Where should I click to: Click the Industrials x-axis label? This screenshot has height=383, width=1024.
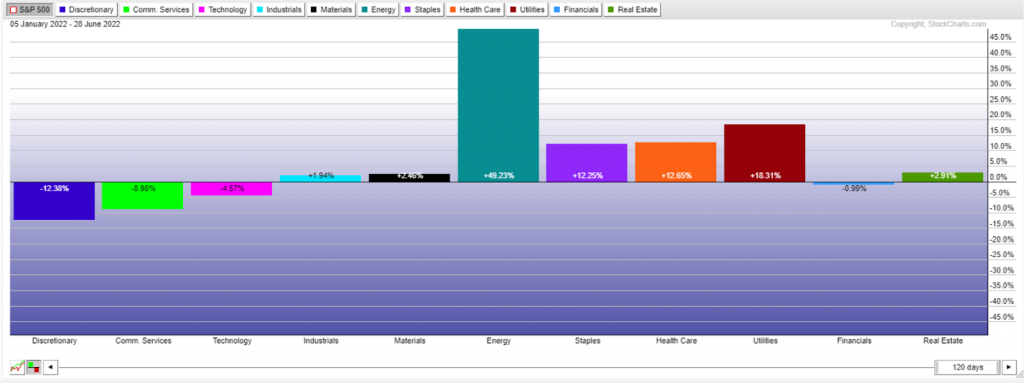click(x=321, y=341)
